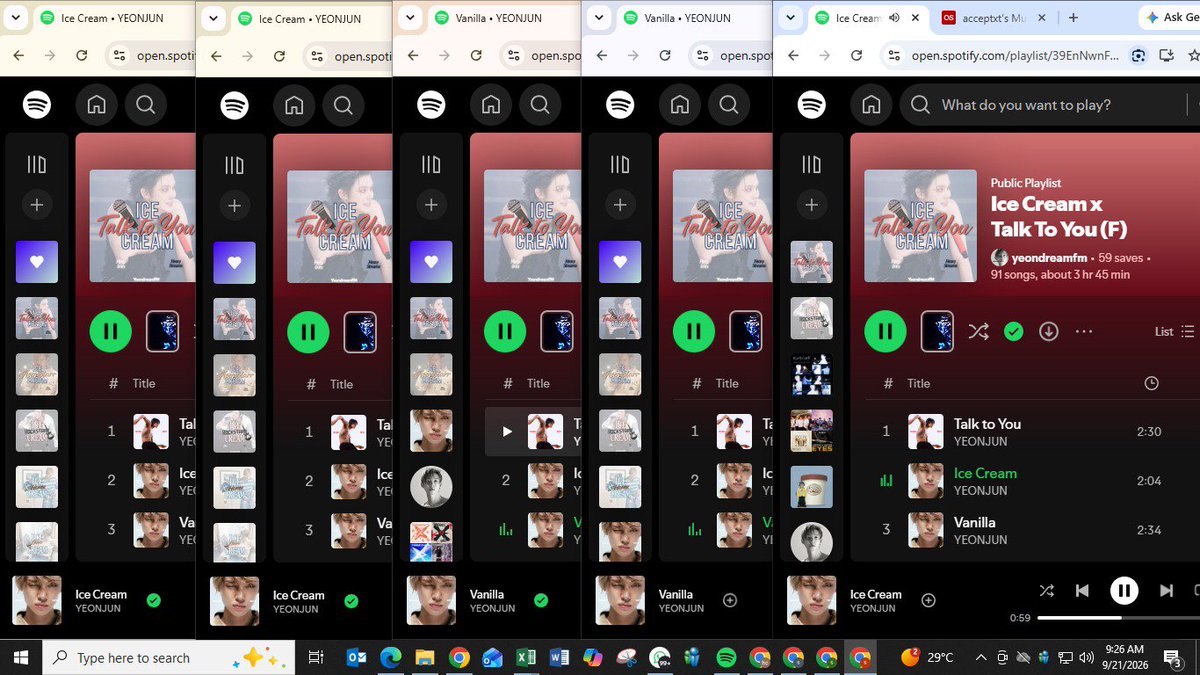
Task: Add Ice Cream to Liked Songs via the plus icon
Action: pos(928,600)
